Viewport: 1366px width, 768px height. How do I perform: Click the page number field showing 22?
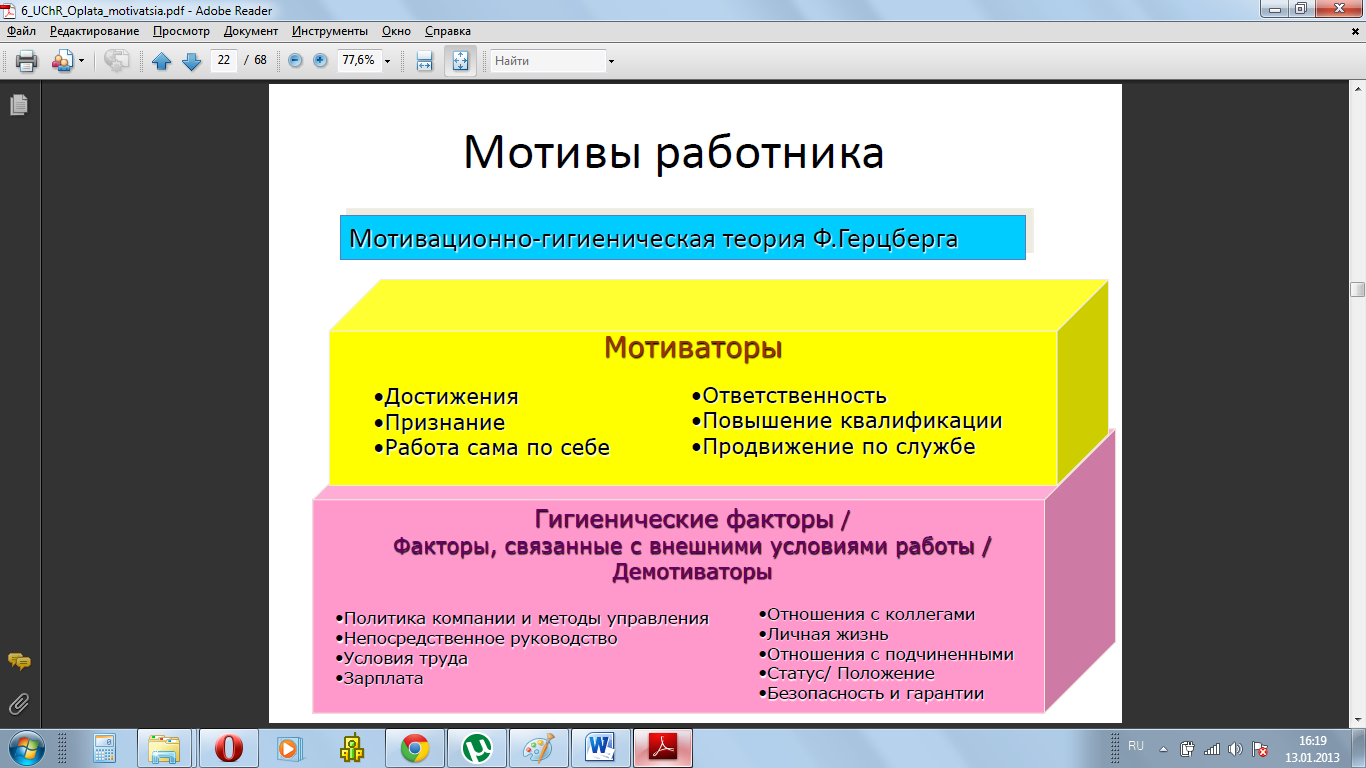[224, 60]
